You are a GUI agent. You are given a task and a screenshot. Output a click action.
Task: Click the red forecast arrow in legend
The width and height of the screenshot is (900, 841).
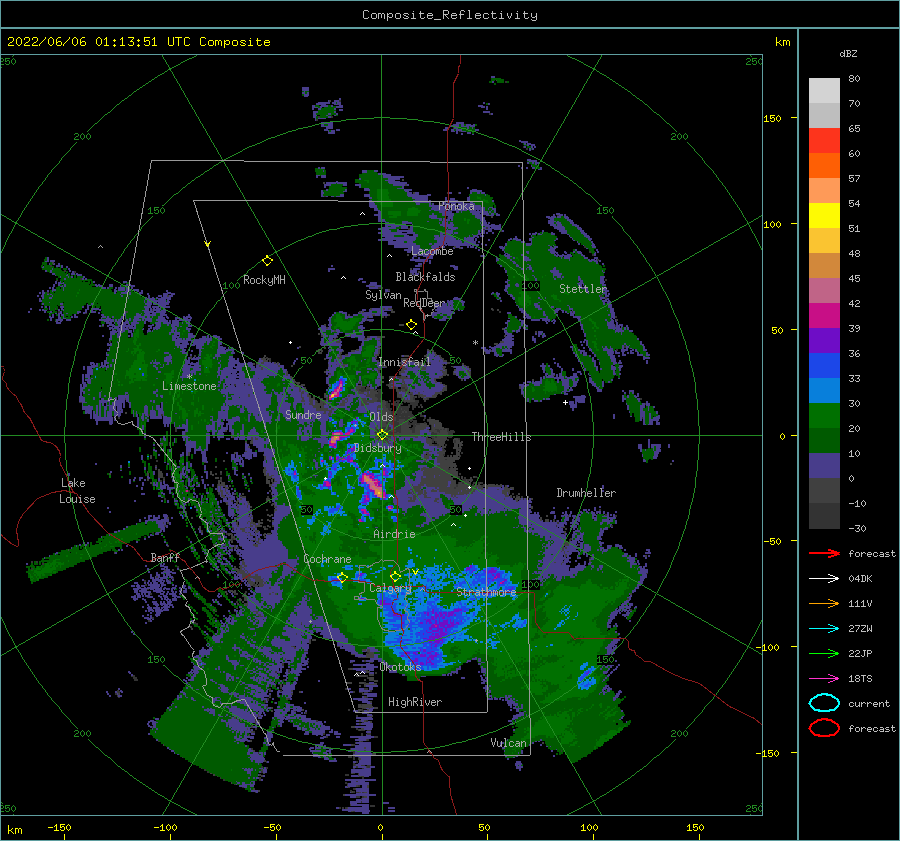824,553
